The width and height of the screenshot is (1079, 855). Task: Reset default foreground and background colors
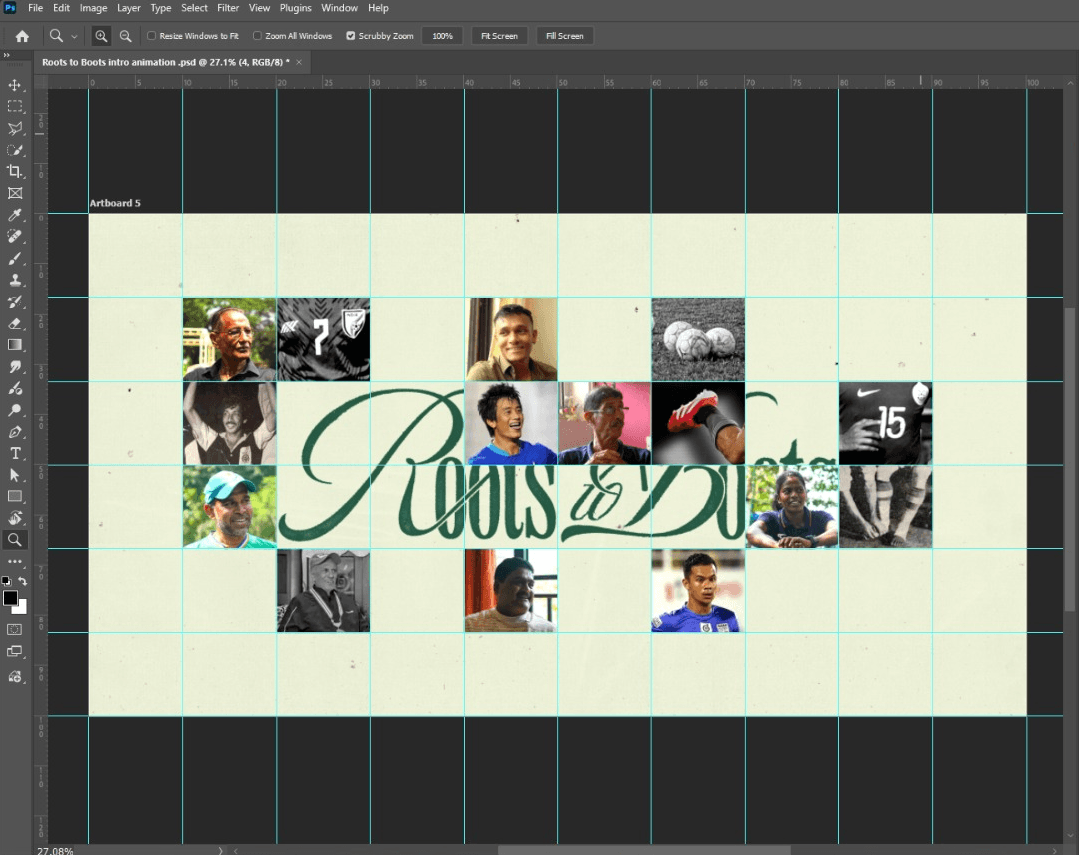pos(6,581)
